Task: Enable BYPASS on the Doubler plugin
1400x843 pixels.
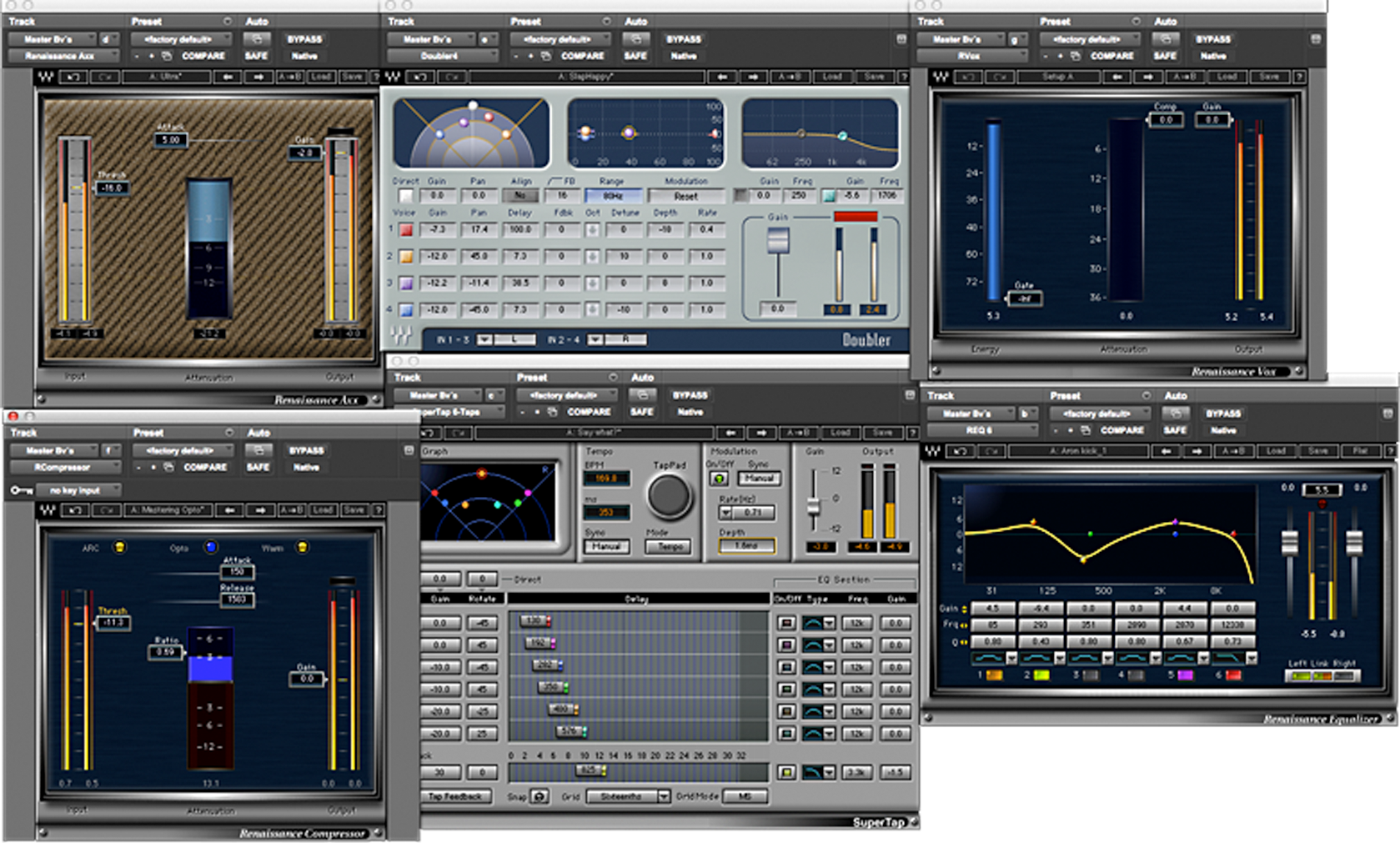Action: (684, 38)
